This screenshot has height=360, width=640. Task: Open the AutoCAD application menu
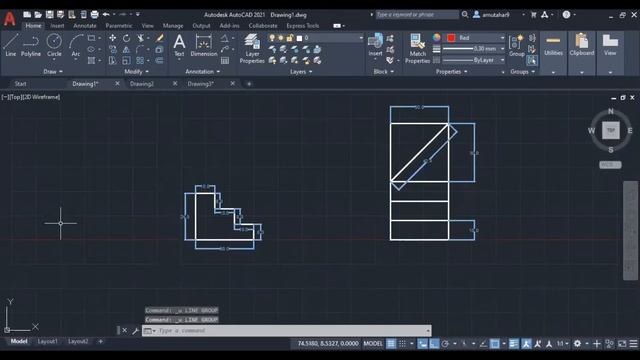[9, 18]
